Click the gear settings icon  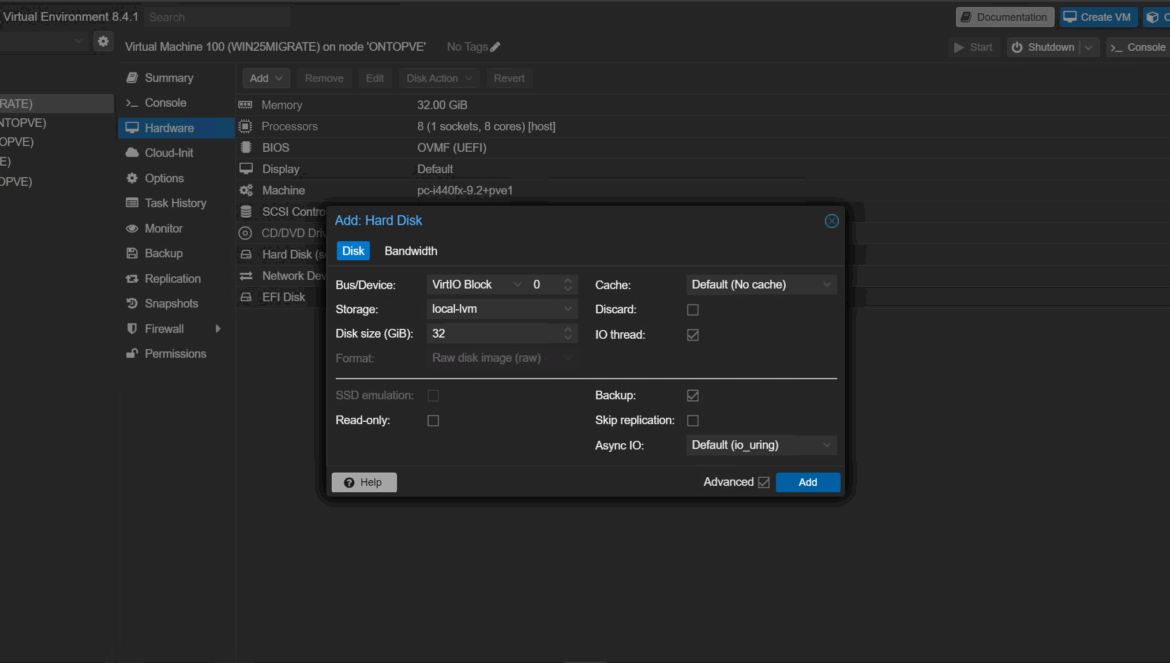[x=103, y=42]
